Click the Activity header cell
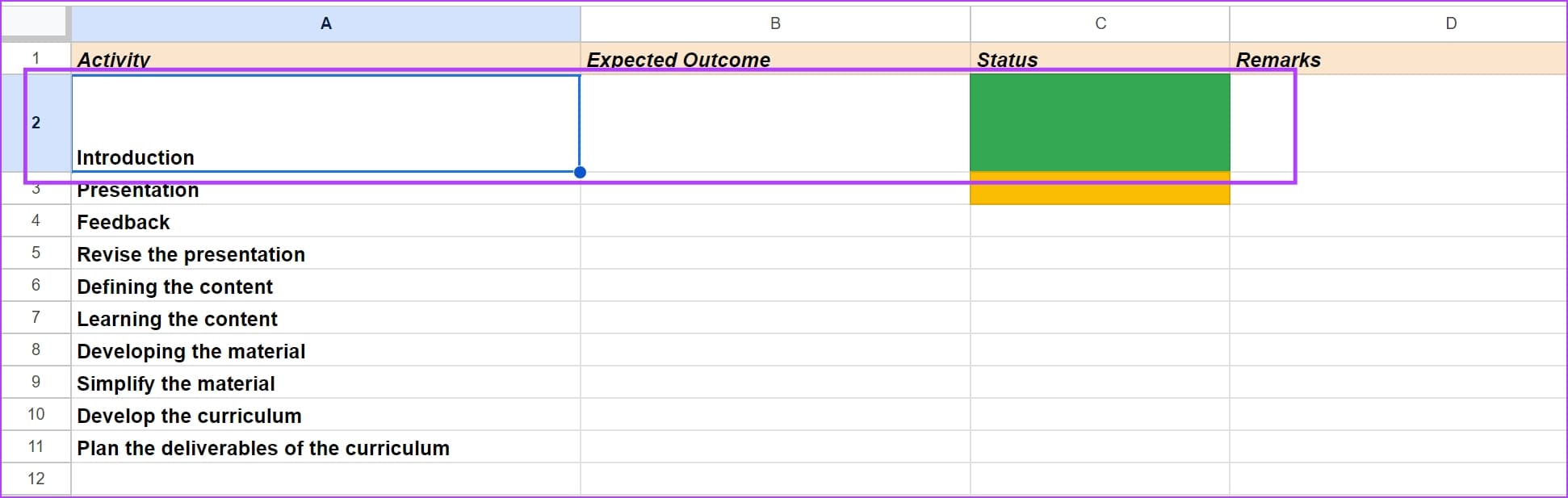Viewport: 1568px width, 498px height. 325,58
